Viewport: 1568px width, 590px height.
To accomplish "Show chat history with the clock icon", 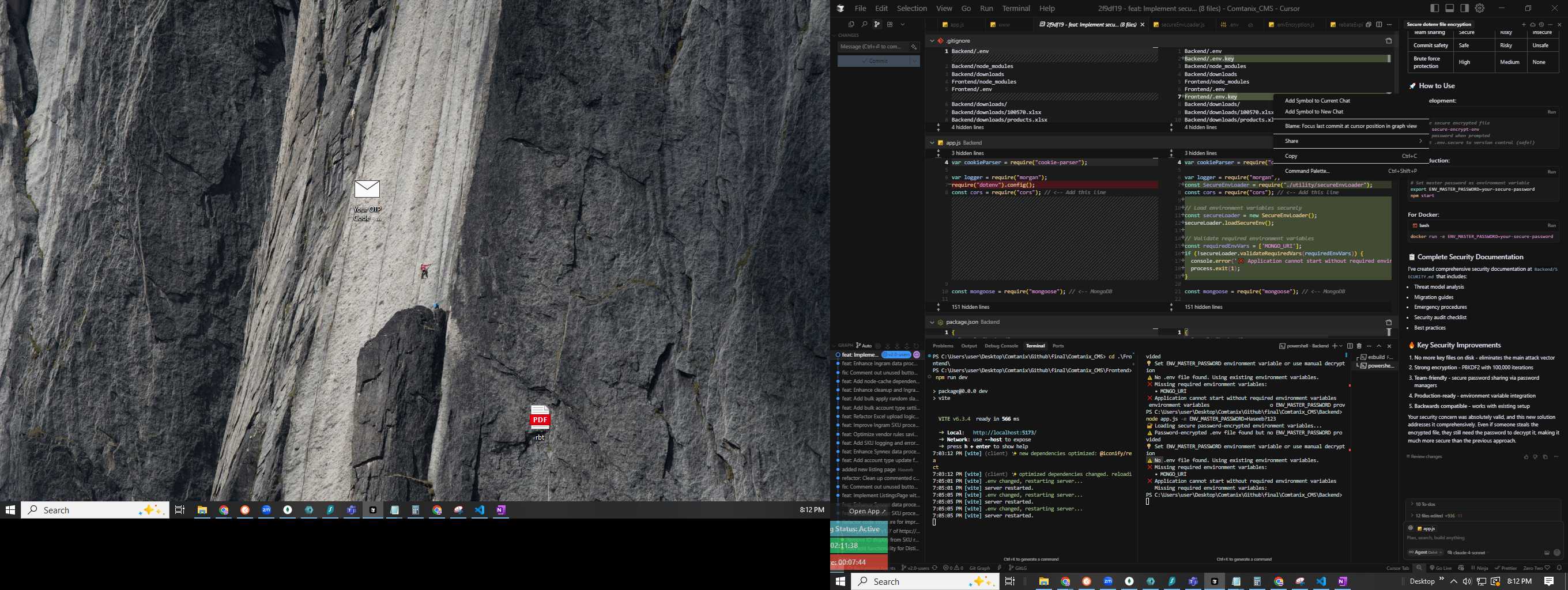I will pyautogui.click(x=1542, y=25).
